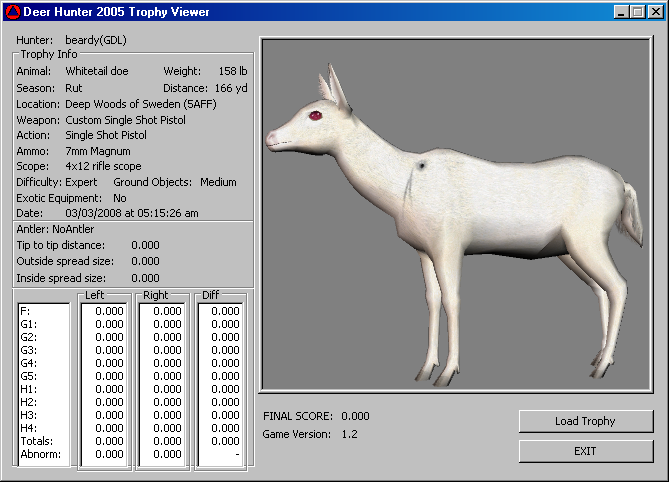
Task: Click the G3: row label
Action: pos(29,350)
